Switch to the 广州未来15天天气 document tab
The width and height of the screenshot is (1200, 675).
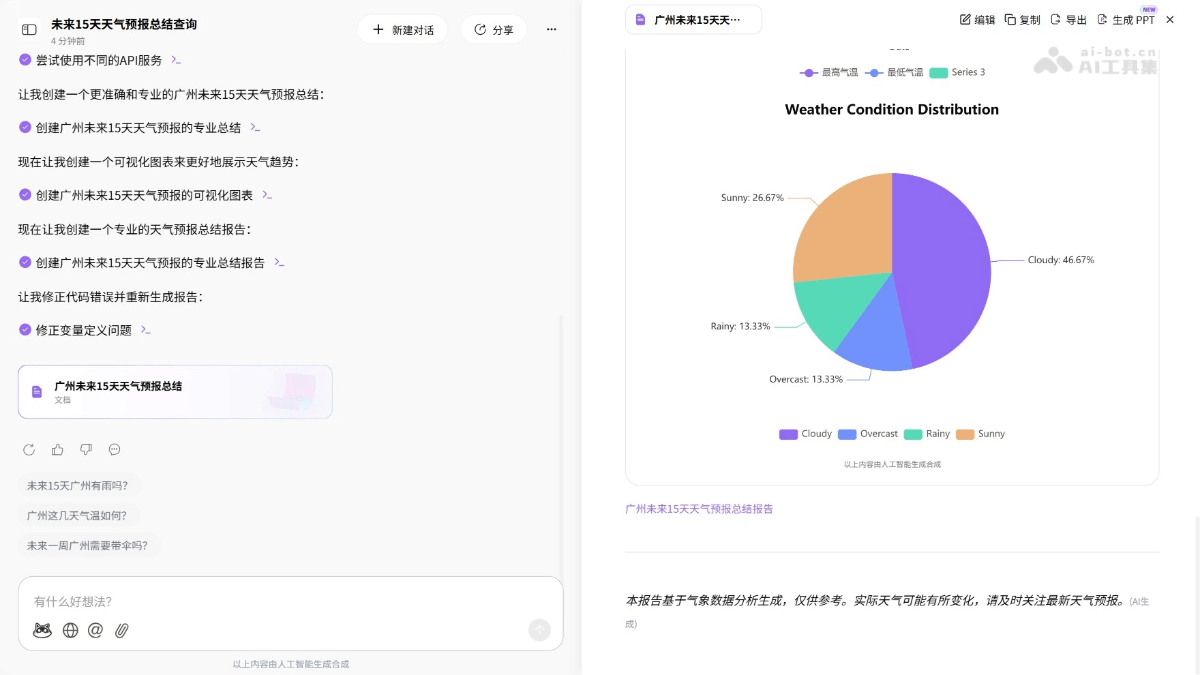point(693,19)
